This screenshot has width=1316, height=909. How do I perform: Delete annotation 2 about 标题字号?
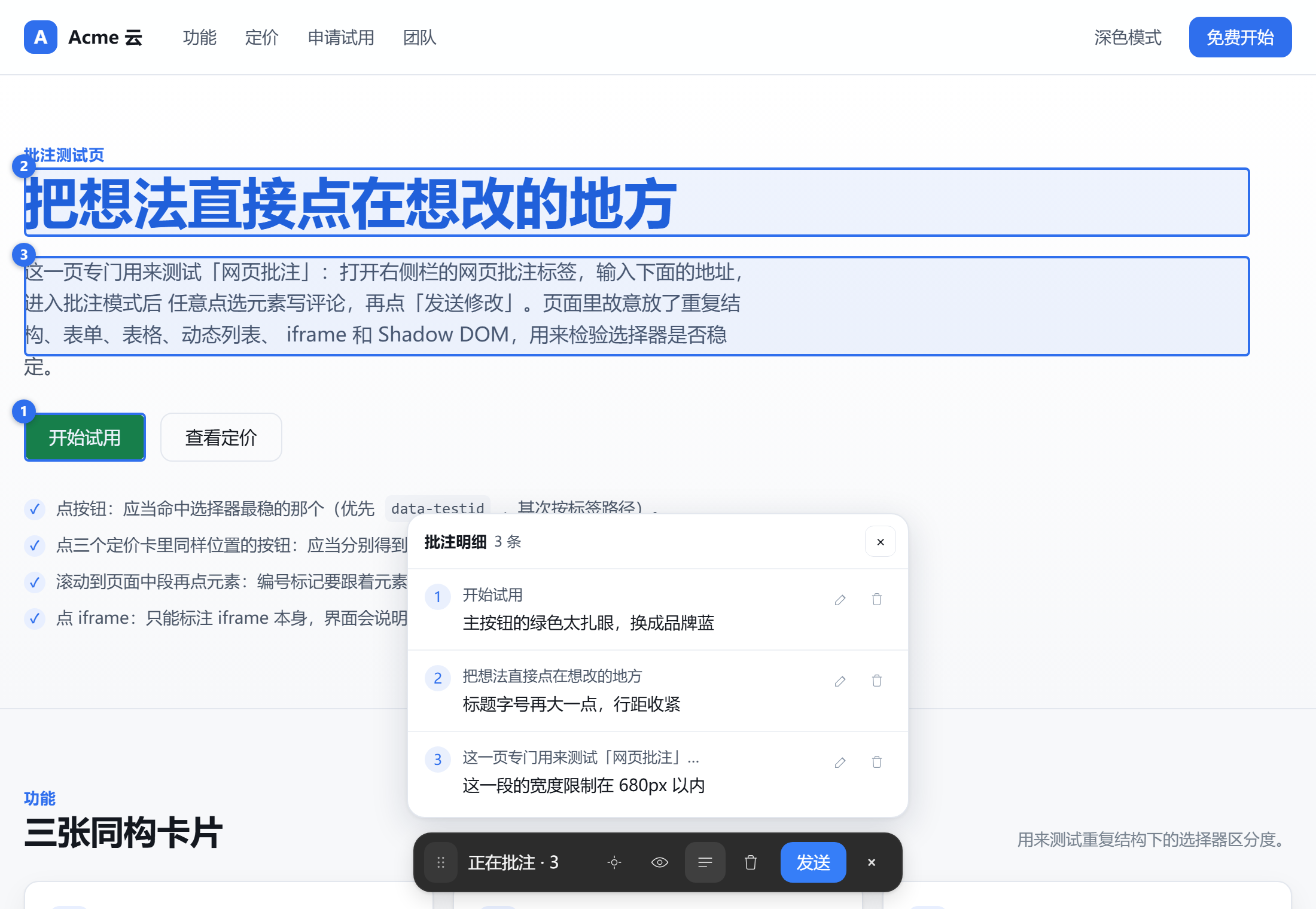tap(877, 681)
